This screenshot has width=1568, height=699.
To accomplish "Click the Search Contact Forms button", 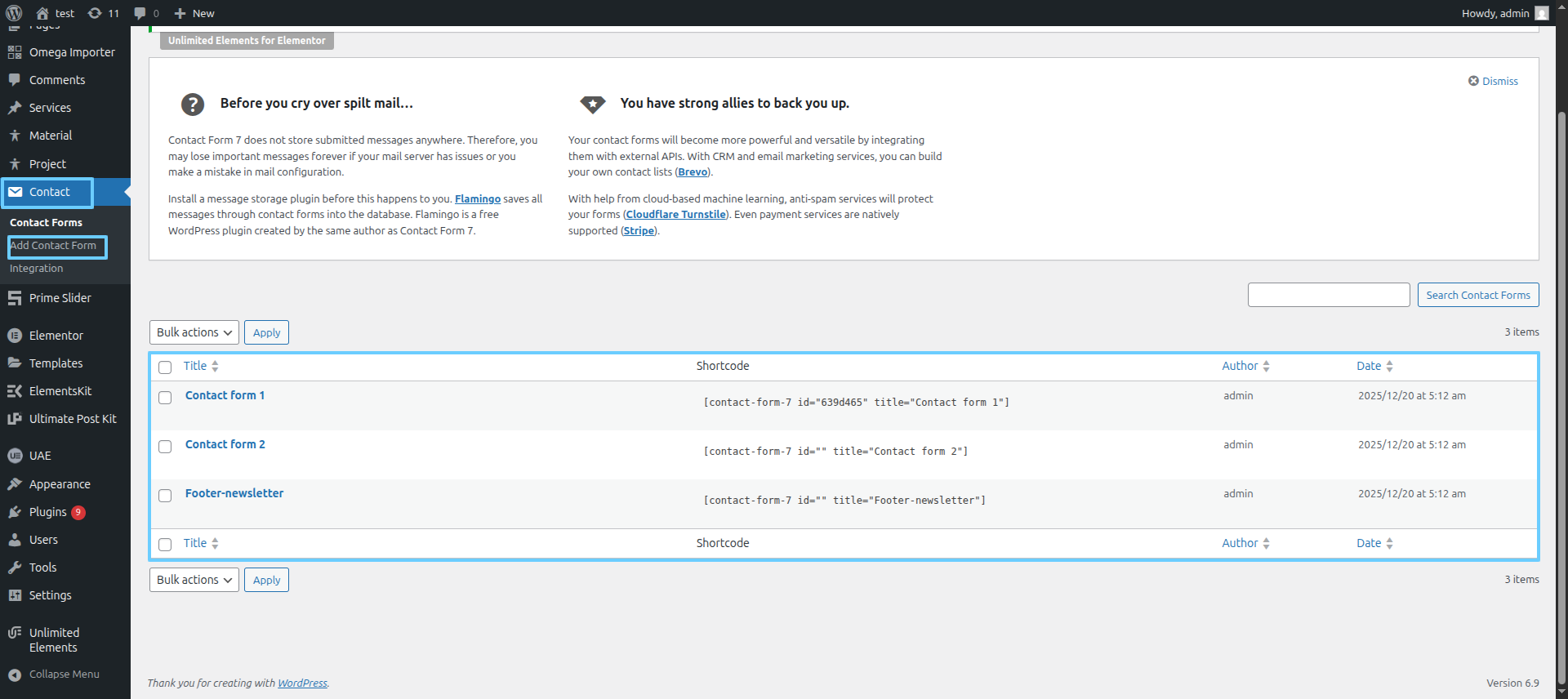I will [1477, 295].
